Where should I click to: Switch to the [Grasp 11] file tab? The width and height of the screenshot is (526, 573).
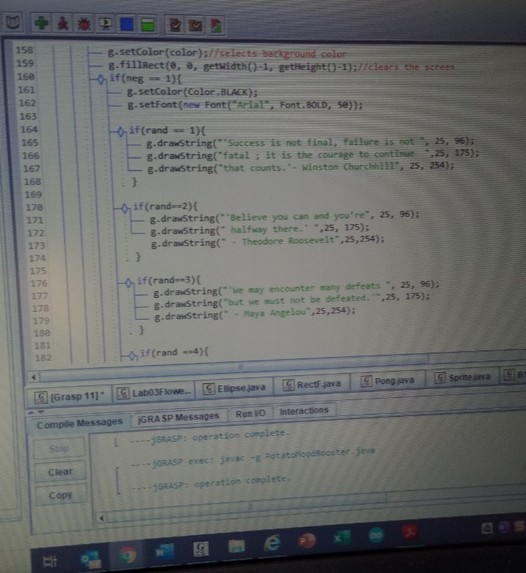pyautogui.click(x=69, y=396)
